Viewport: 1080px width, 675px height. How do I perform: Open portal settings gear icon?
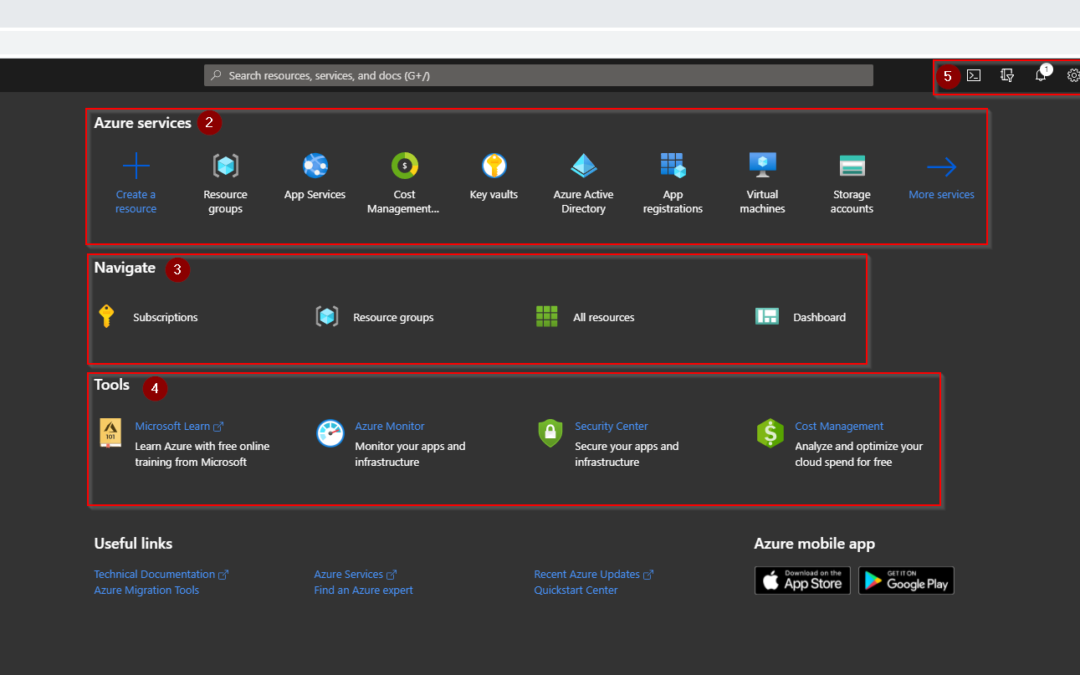[x=1073, y=75]
